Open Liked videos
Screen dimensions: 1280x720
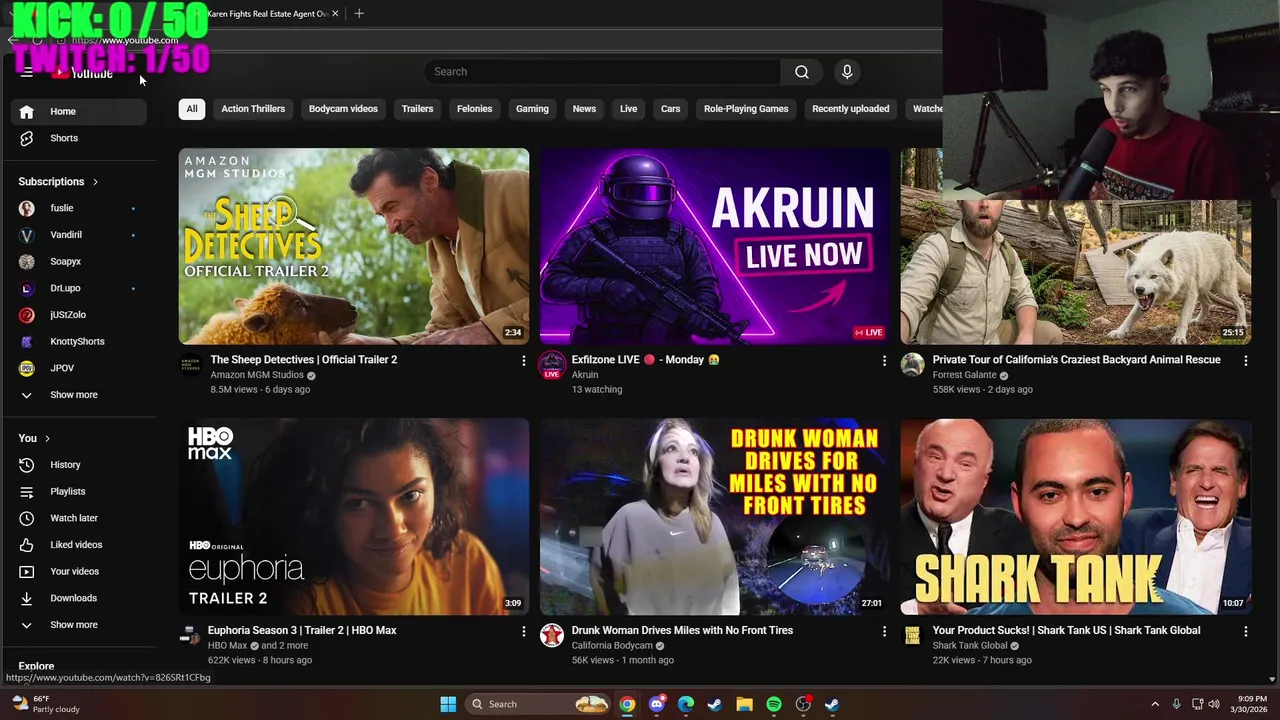[79, 545]
